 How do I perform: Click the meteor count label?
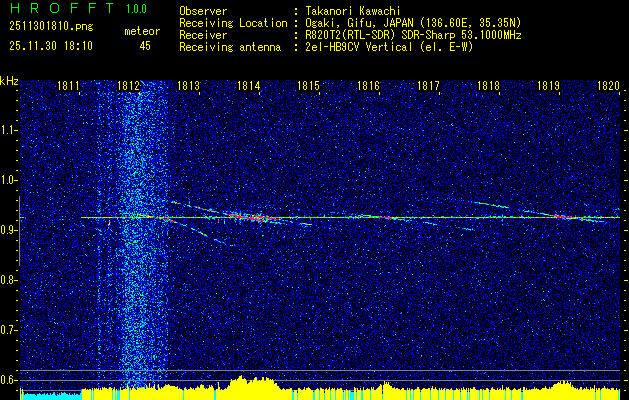[142, 31]
